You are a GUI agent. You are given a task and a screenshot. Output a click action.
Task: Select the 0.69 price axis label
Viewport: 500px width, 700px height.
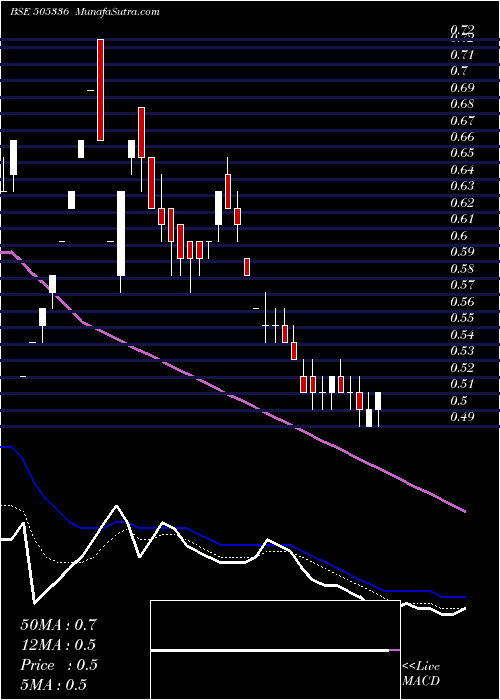point(462,88)
